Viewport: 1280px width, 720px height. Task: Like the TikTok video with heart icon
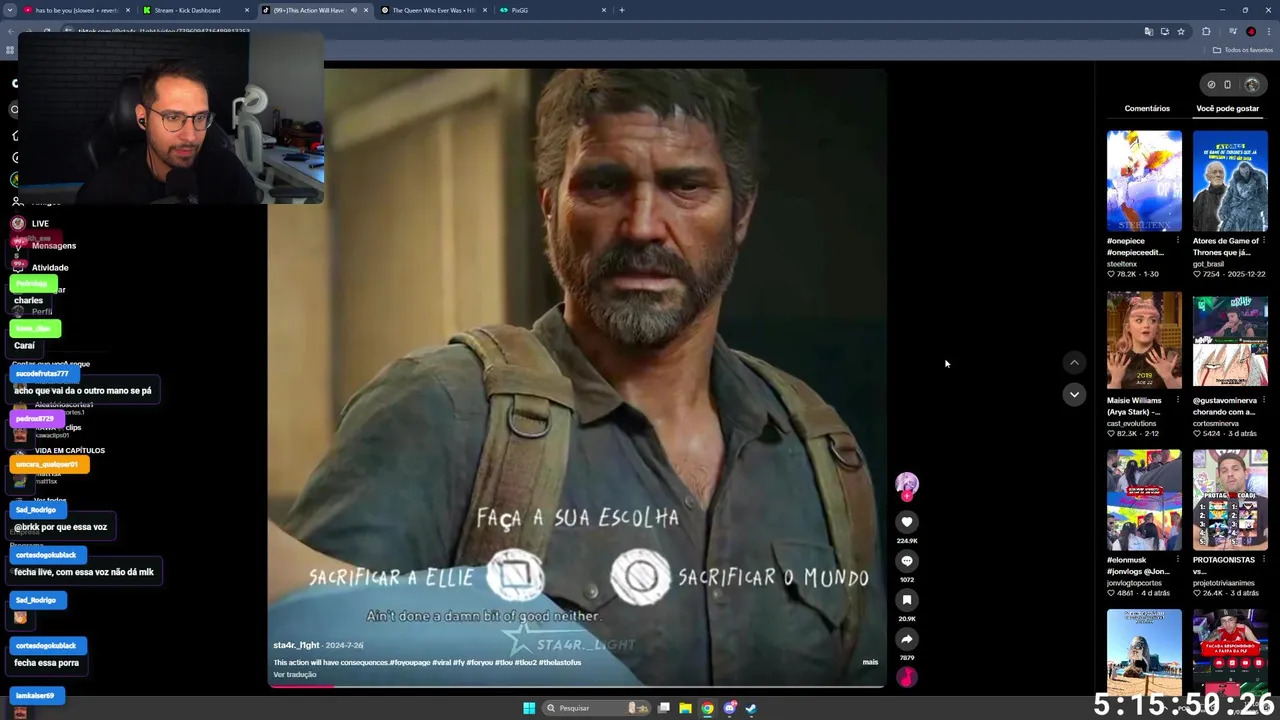907,522
